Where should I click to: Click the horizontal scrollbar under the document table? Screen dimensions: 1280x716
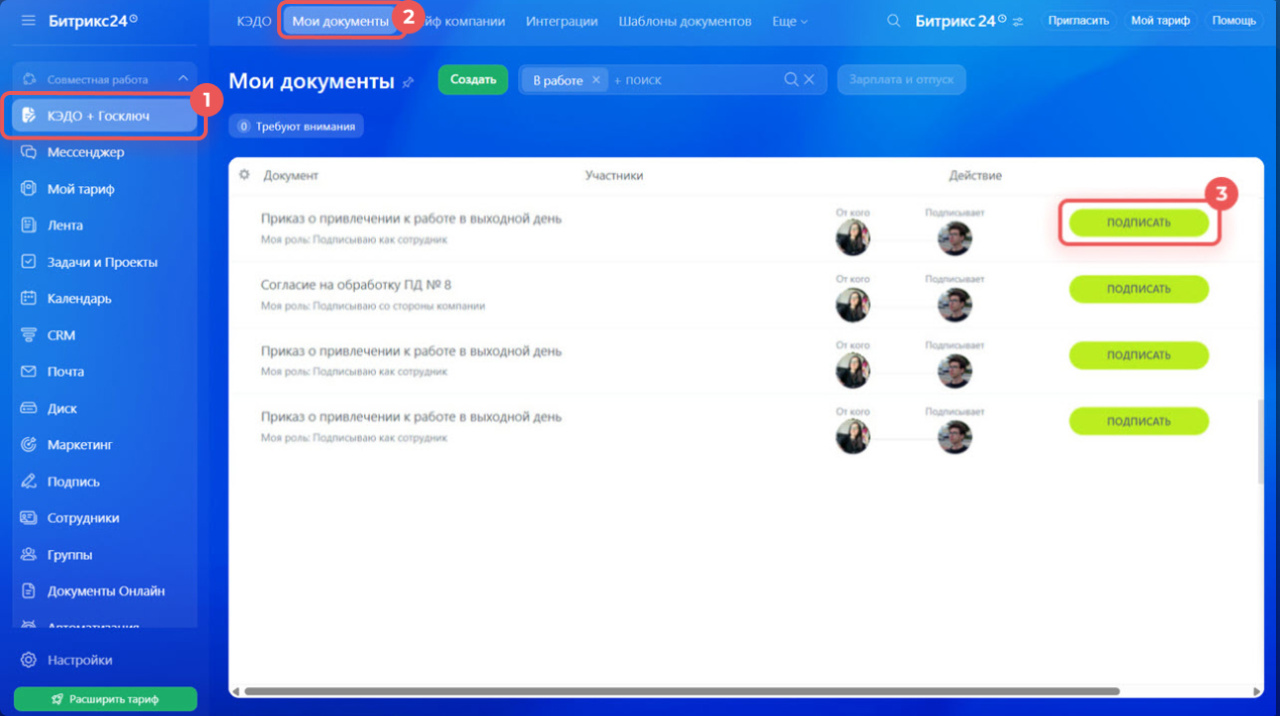point(681,691)
